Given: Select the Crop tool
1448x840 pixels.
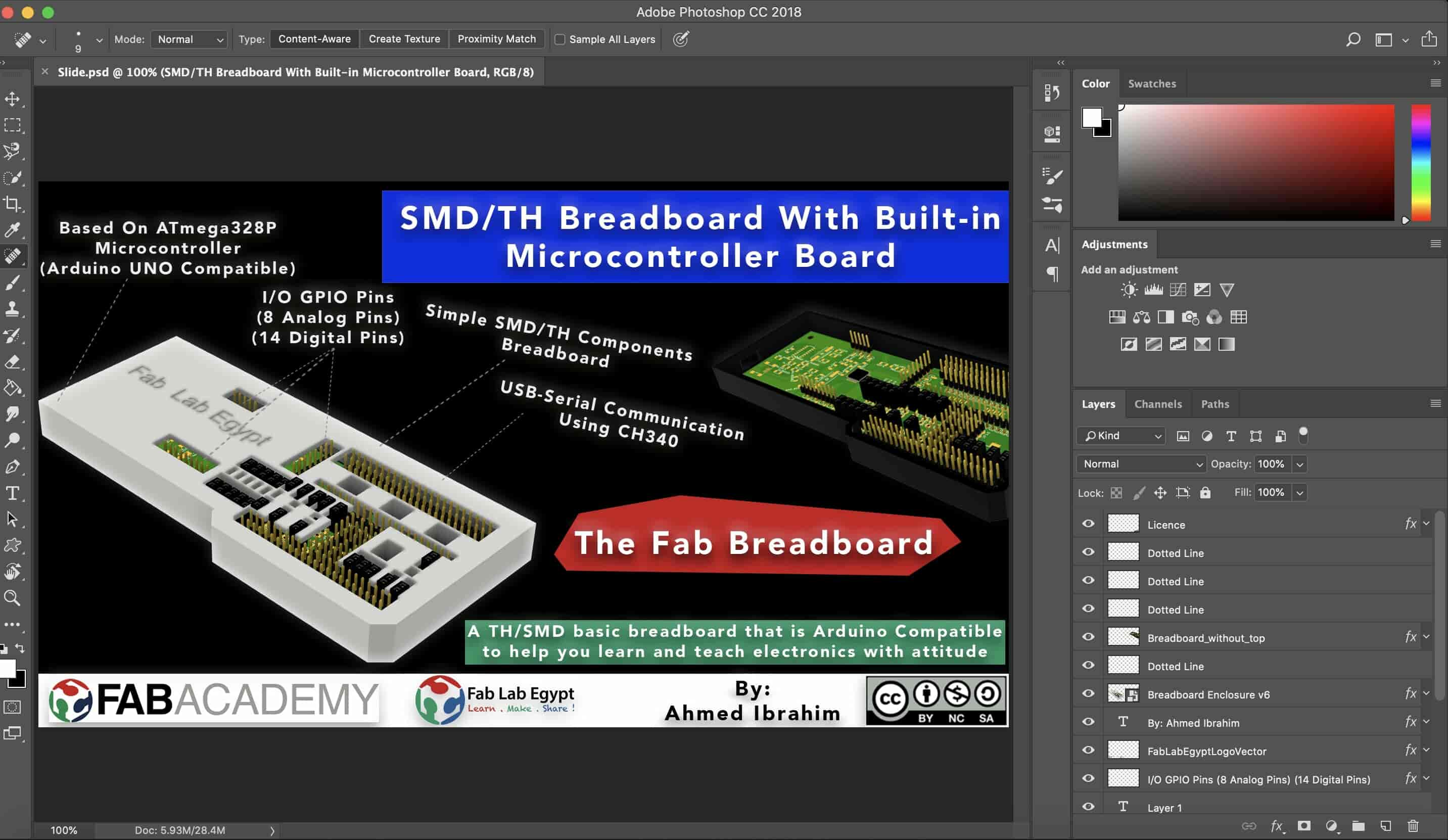Looking at the screenshot, I should [12, 204].
